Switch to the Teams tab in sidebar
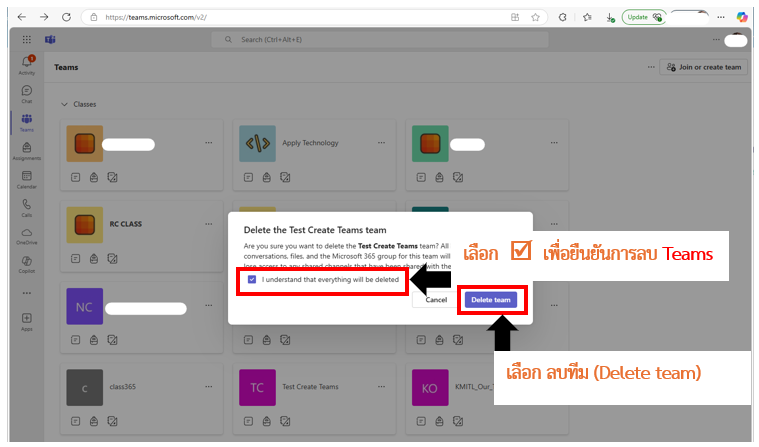The image size is (759, 447). (x=26, y=121)
